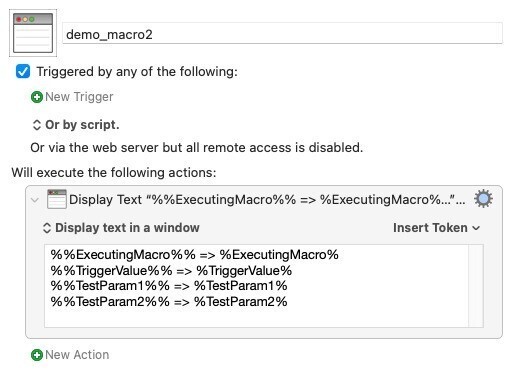Click inside the display text area
519x377 pixels.
pos(256,286)
